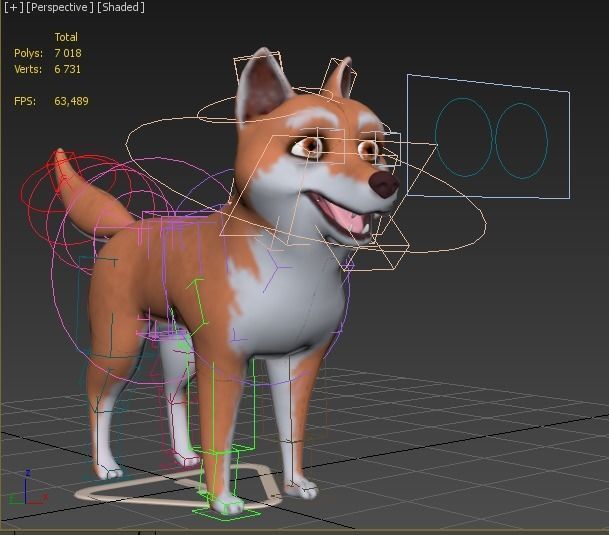Select the left blue eye circle control
Viewport: 609px width, 535px height.
(464, 137)
